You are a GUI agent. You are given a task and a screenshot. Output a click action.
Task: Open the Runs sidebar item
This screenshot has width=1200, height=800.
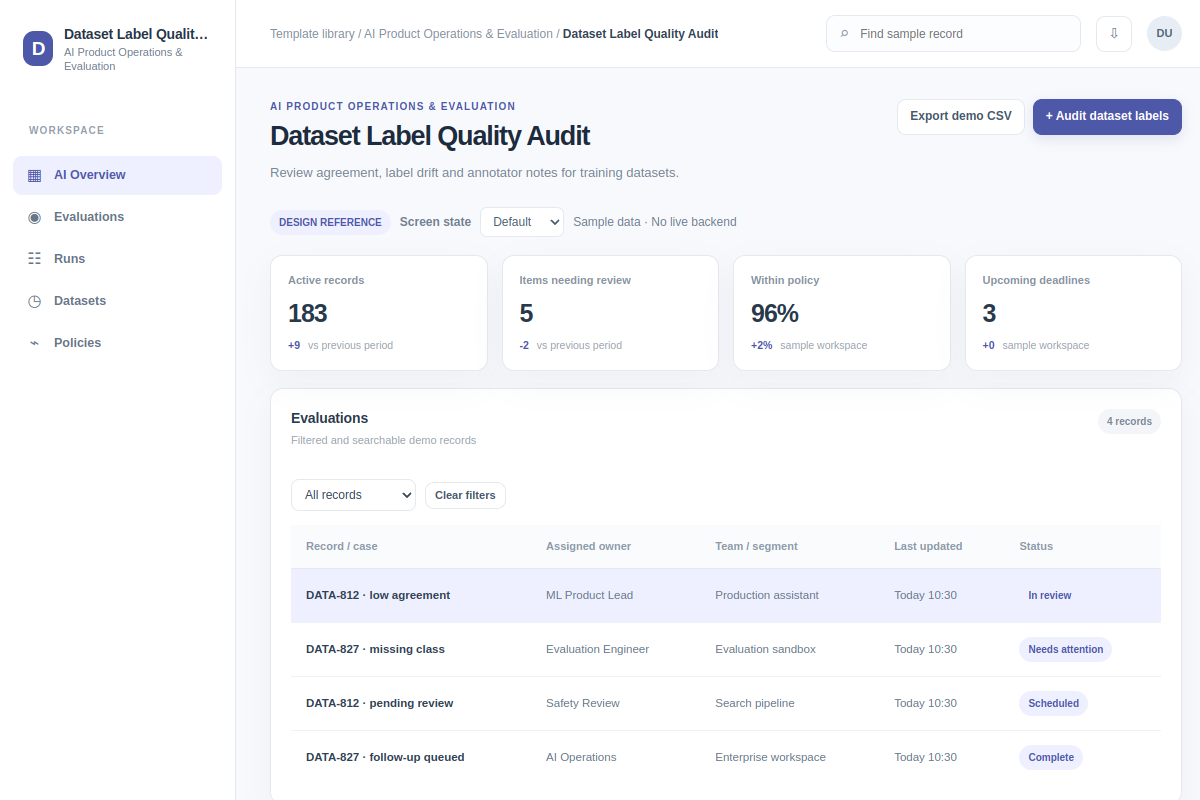click(117, 259)
